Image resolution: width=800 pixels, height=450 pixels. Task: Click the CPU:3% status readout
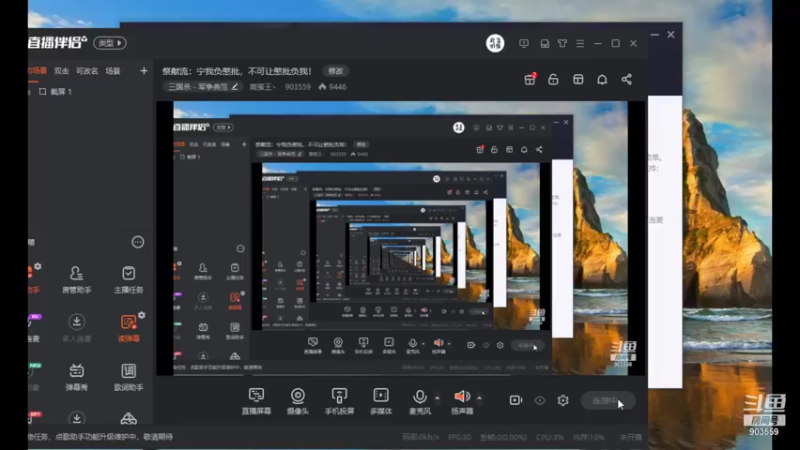[x=549, y=437]
